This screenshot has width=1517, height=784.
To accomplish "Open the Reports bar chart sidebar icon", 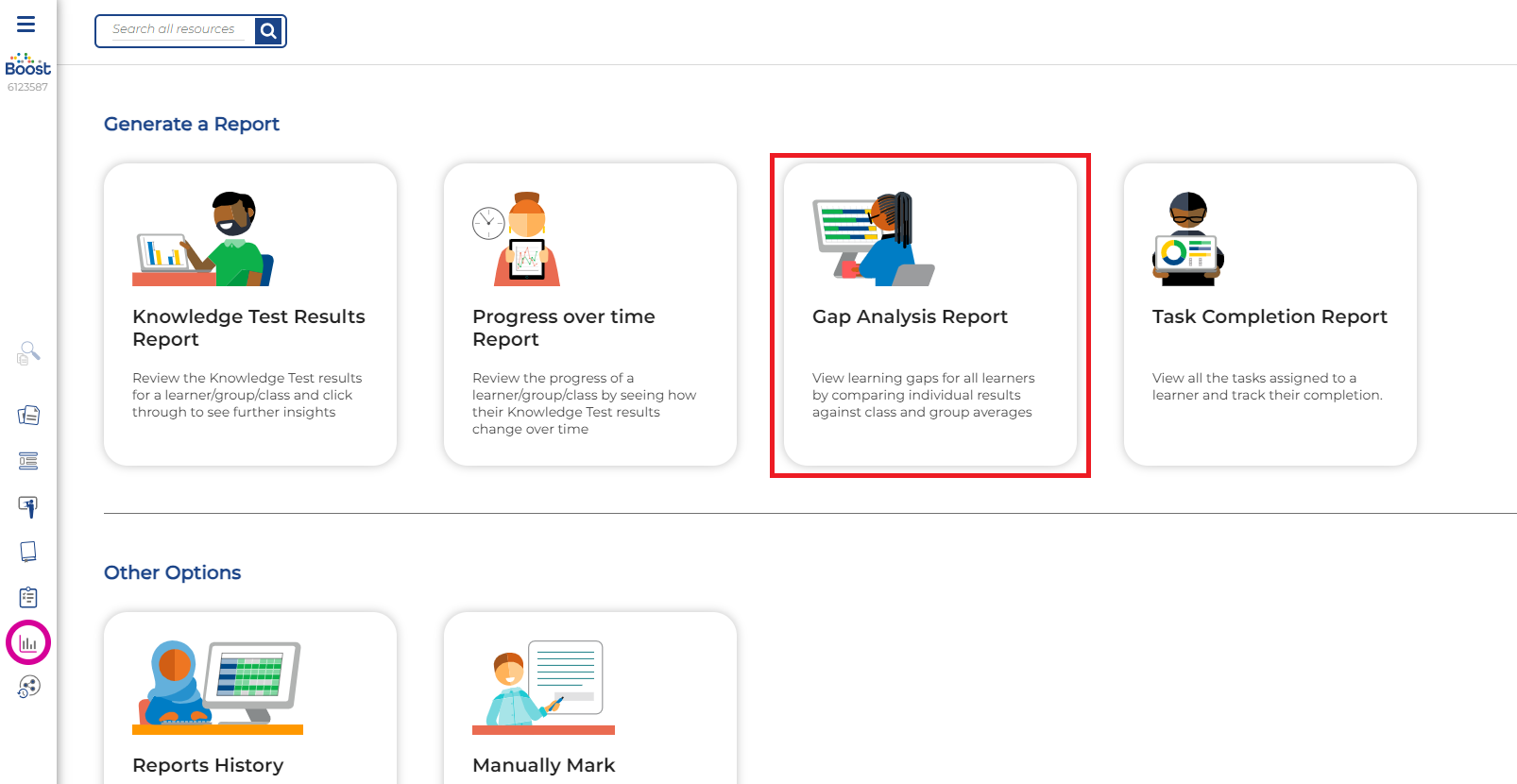I will click(x=28, y=643).
